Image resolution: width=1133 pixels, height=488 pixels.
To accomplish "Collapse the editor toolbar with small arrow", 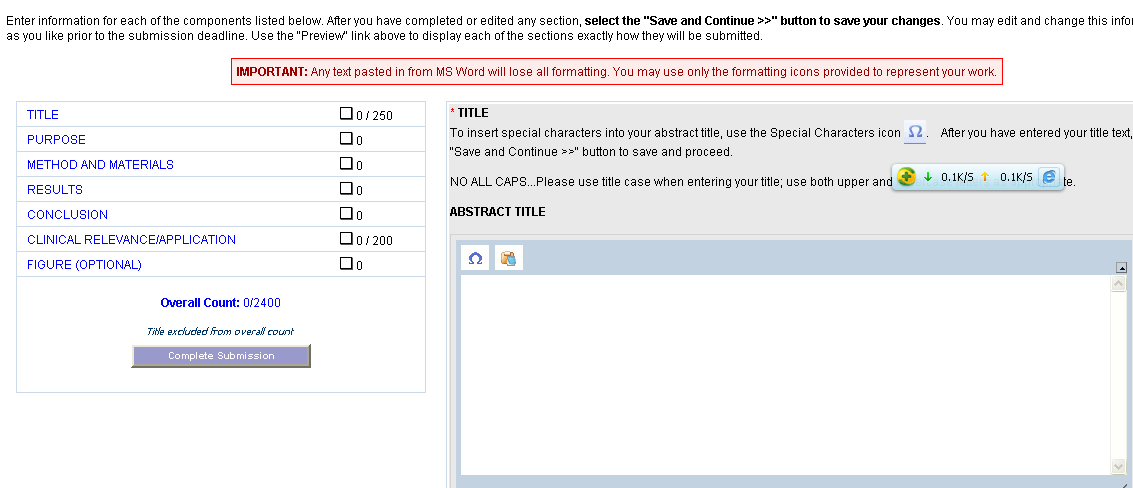I will coord(1122,267).
